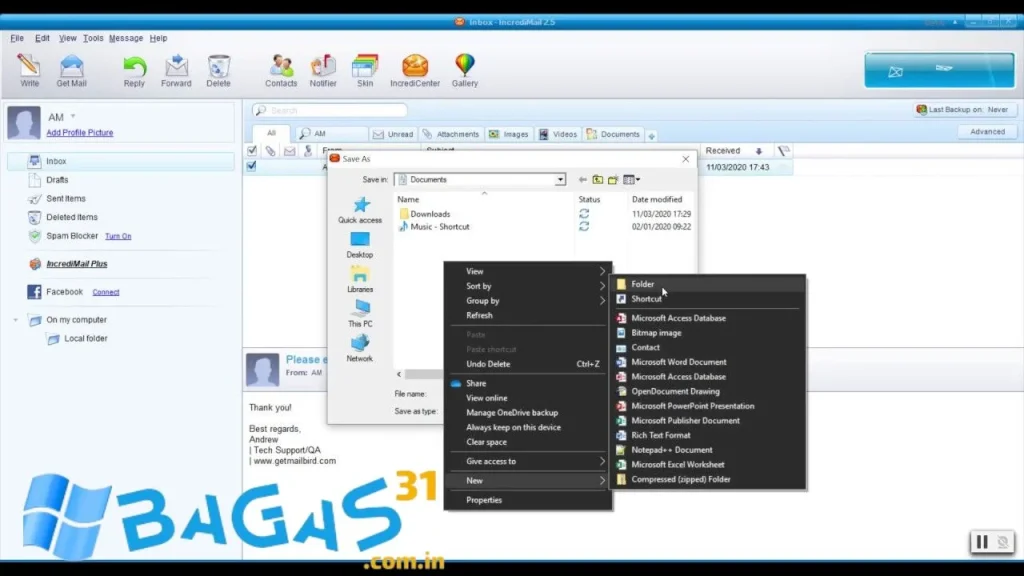Choose Properties in the context menu
Image resolution: width=1024 pixels, height=576 pixels.
(528, 500)
